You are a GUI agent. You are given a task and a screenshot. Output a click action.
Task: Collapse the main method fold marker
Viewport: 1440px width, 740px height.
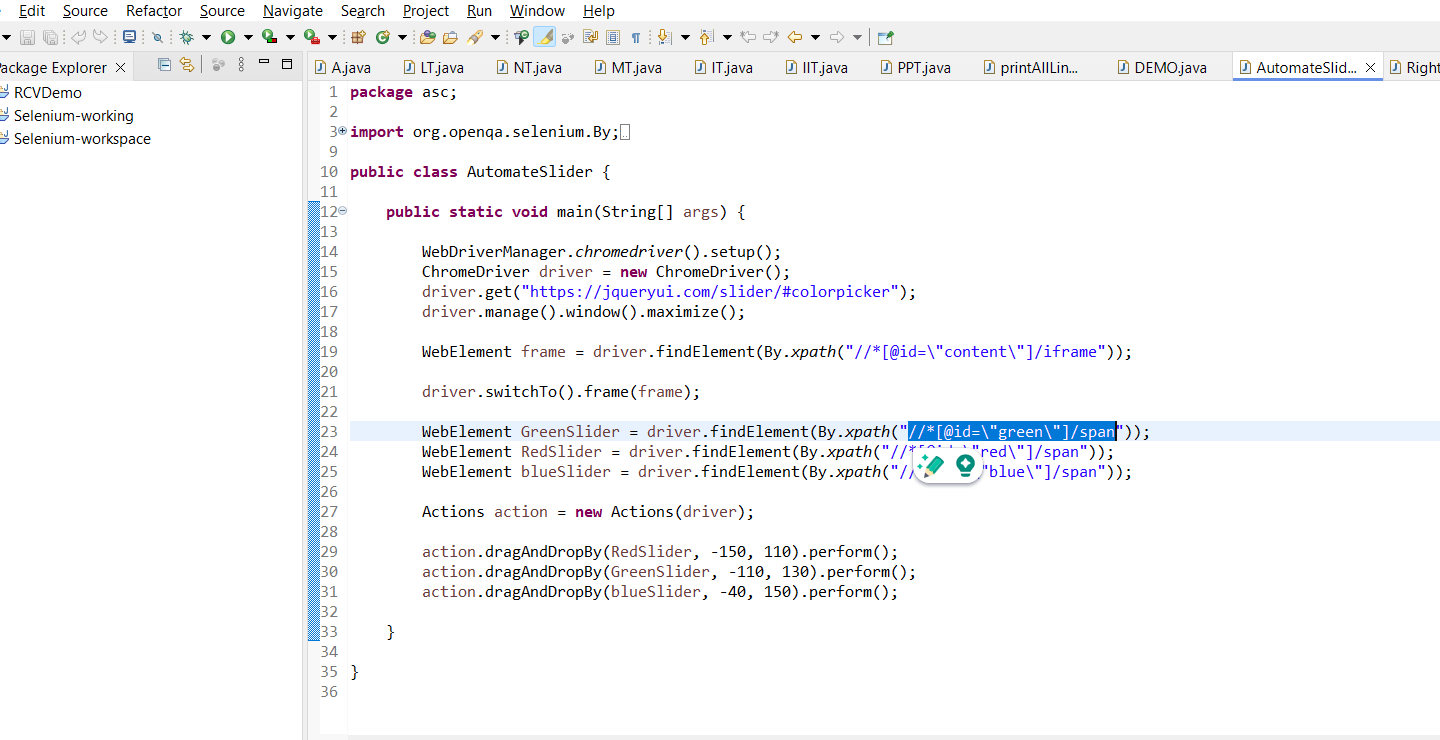341,211
